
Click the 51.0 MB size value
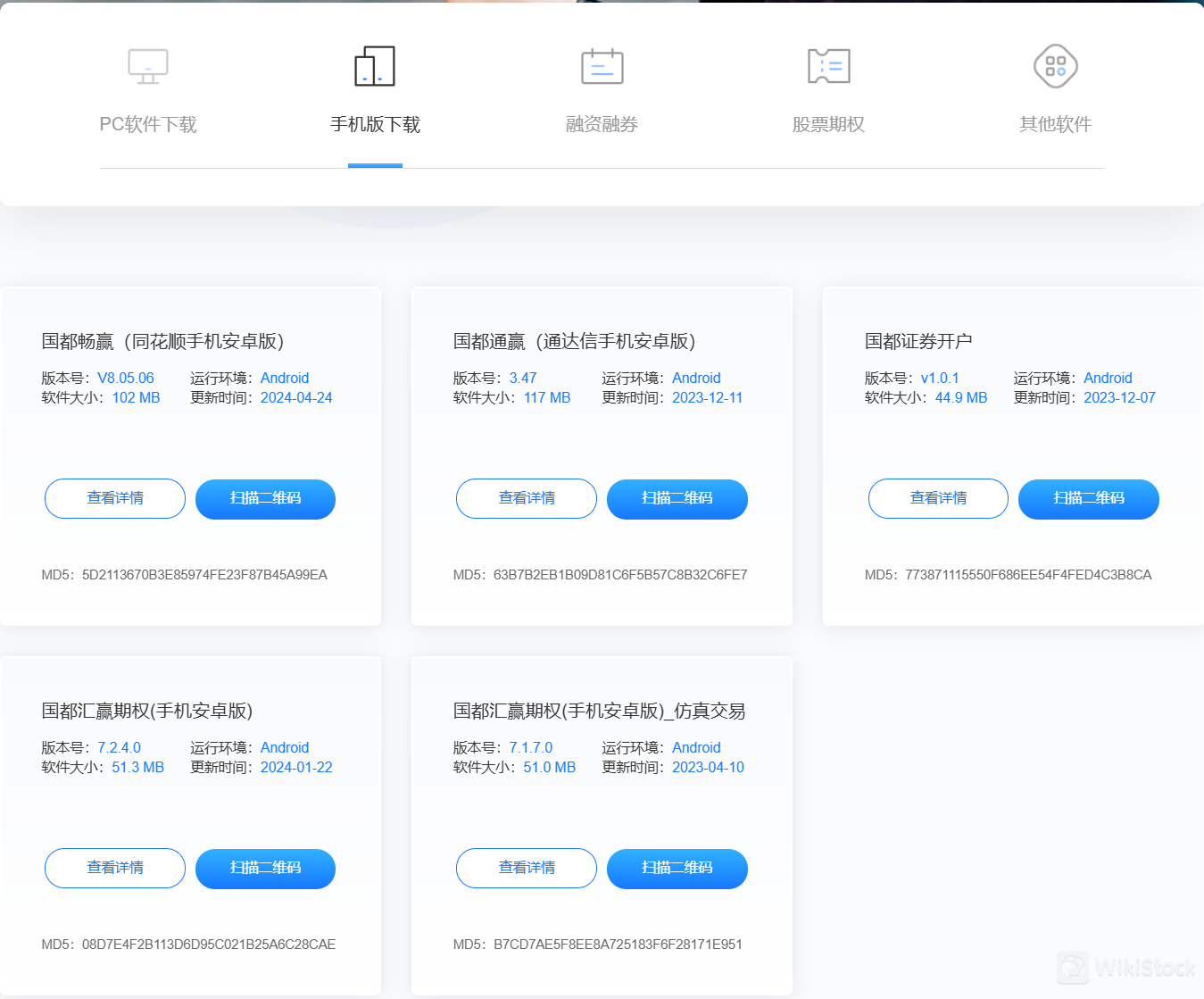tap(550, 767)
